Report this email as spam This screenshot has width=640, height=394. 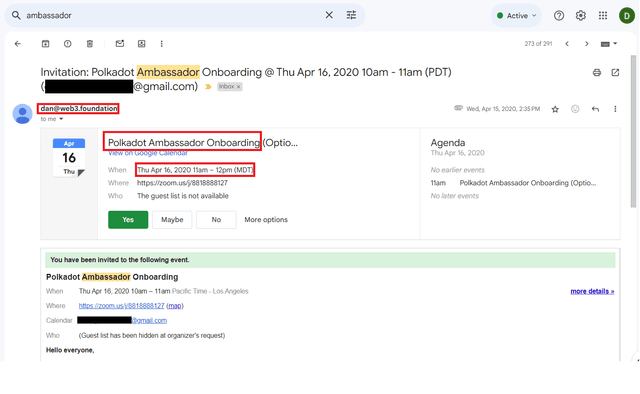coord(68,44)
